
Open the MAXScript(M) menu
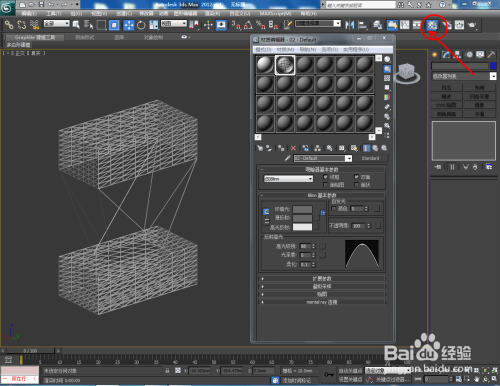(x=275, y=14)
